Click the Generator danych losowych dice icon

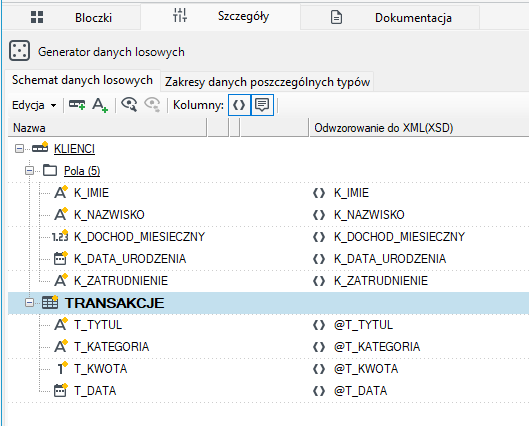pyautogui.click(x=20, y=51)
